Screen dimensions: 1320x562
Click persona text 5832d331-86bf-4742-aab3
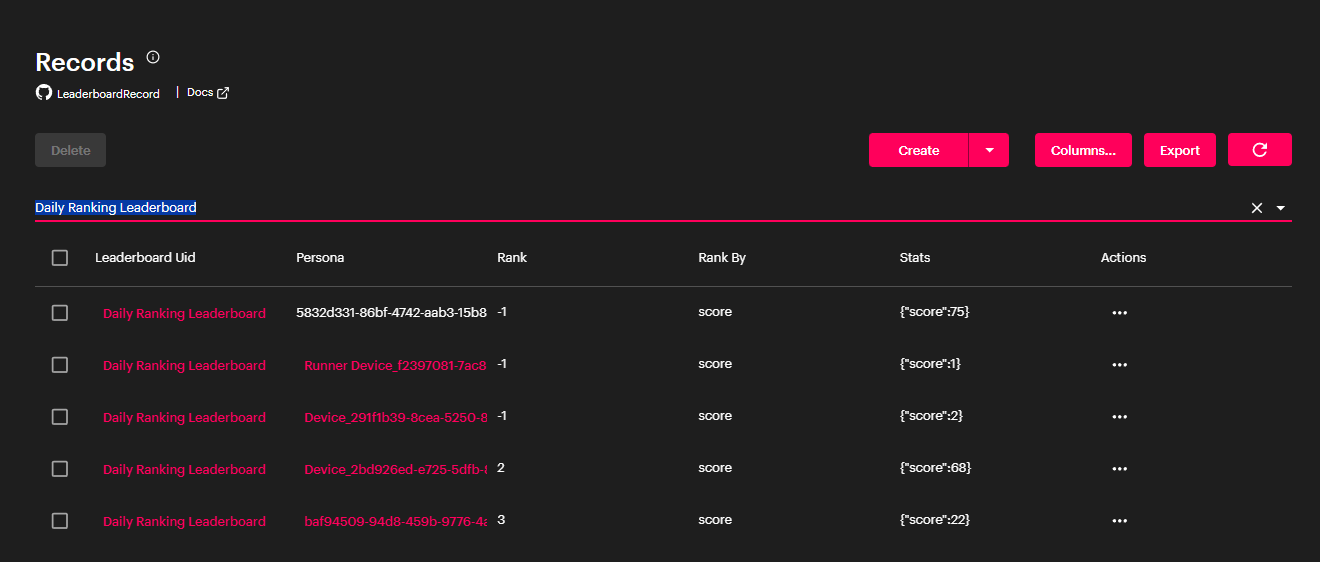click(391, 312)
